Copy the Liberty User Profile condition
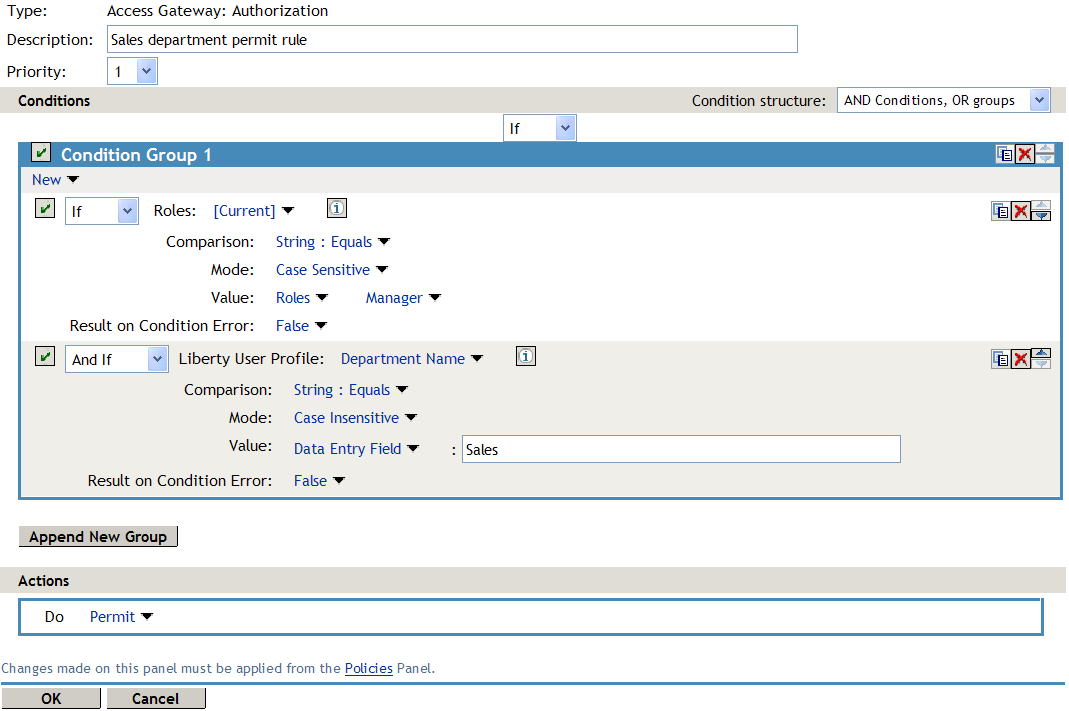Viewport: 1069px width, 711px height. click(x=1000, y=359)
